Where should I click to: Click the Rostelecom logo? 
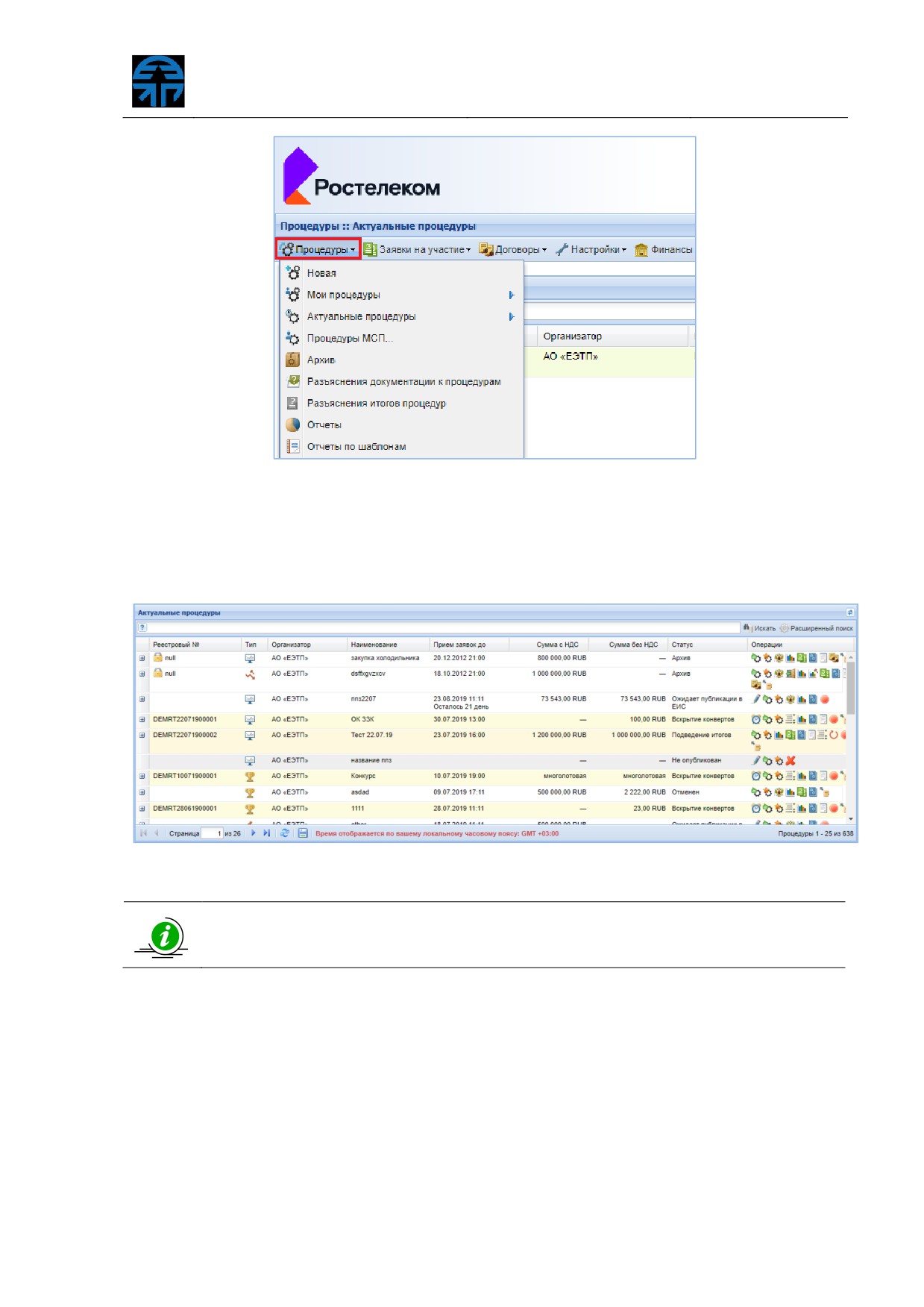(x=362, y=176)
